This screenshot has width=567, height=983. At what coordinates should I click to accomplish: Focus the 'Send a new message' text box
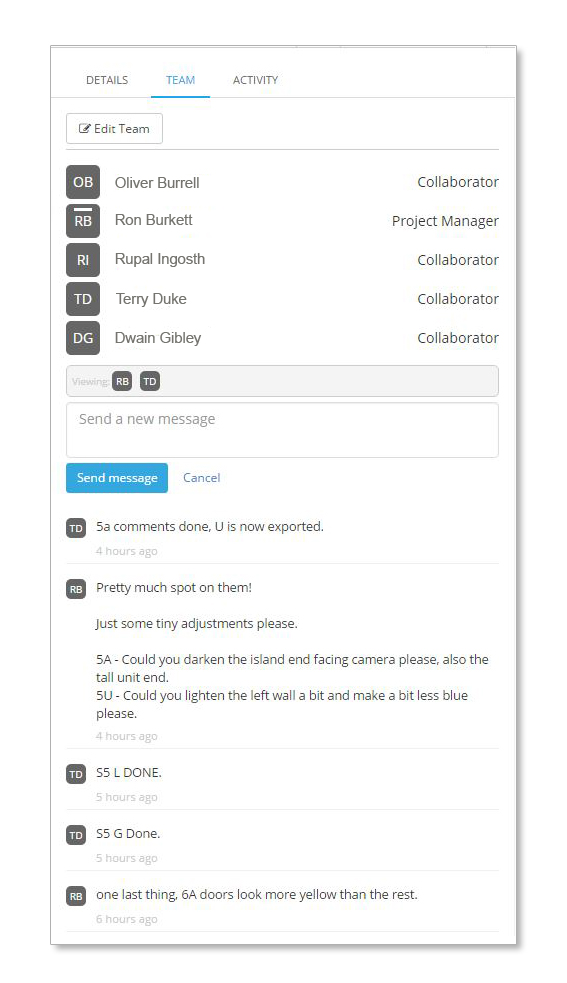(282, 430)
